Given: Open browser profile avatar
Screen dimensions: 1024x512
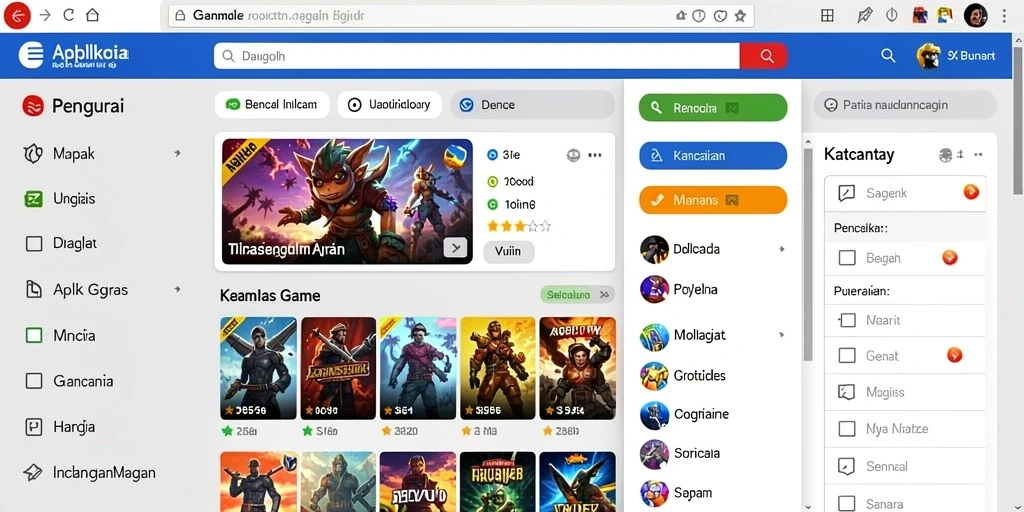Looking at the screenshot, I should pos(975,16).
